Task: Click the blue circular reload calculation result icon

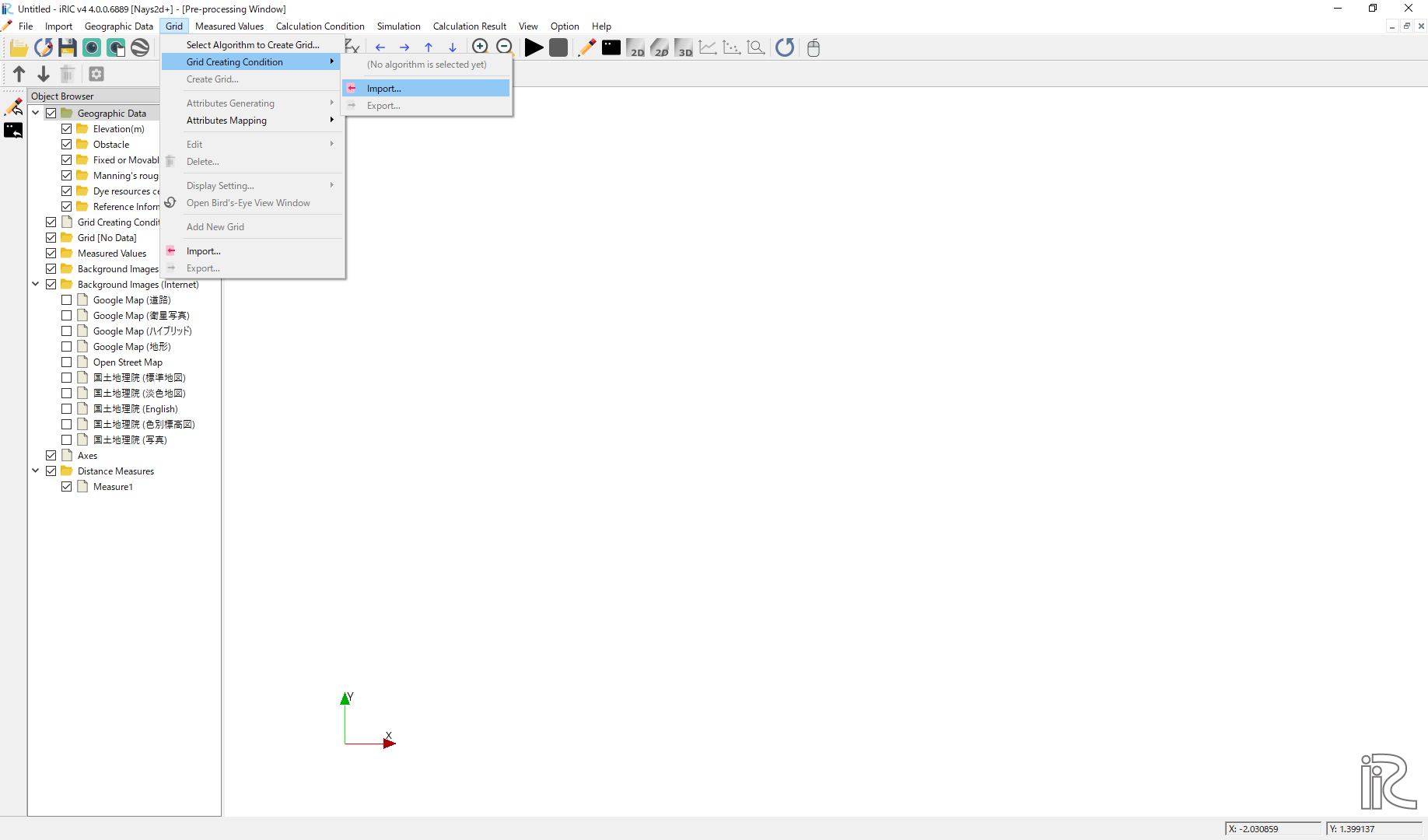Action: pos(785,47)
